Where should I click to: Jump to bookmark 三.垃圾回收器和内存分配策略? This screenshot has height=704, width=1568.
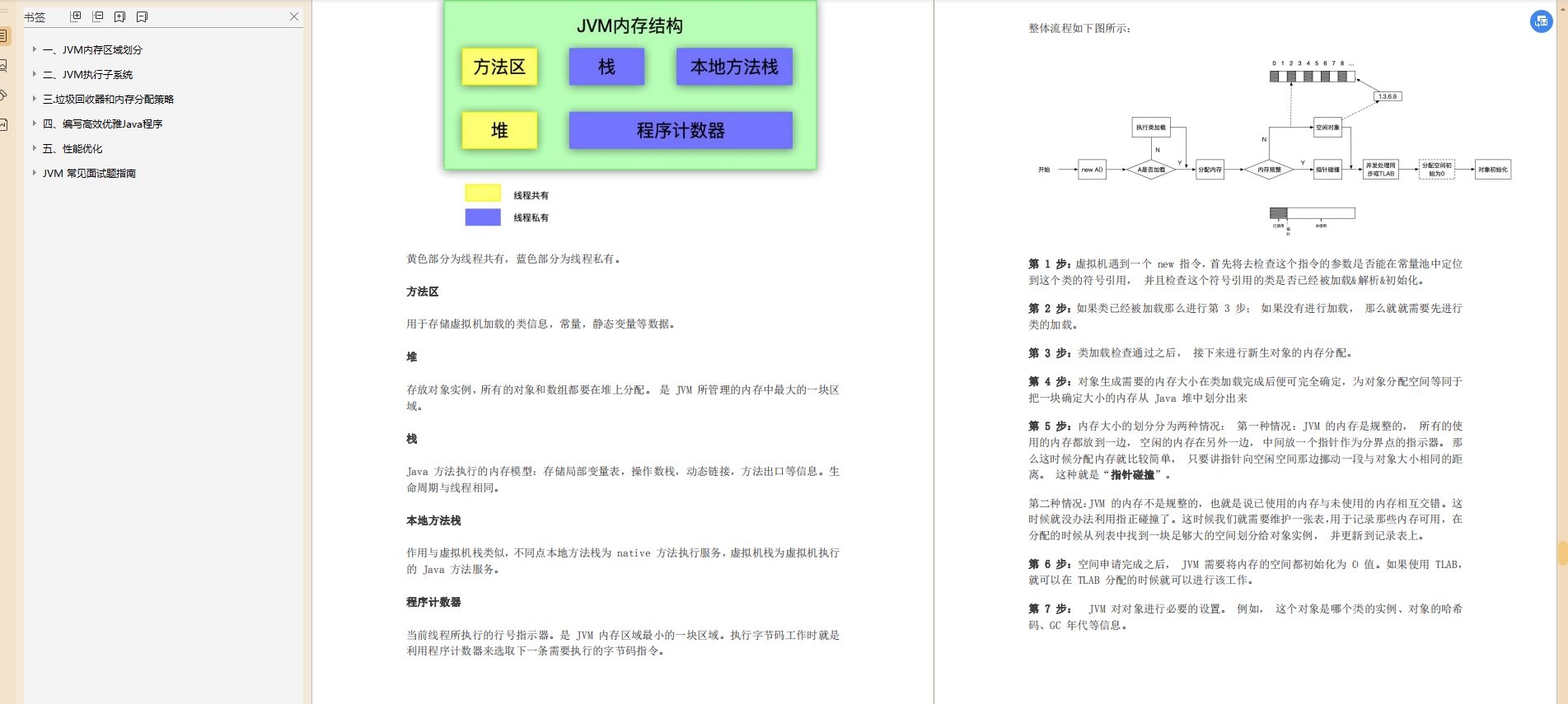click(108, 100)
